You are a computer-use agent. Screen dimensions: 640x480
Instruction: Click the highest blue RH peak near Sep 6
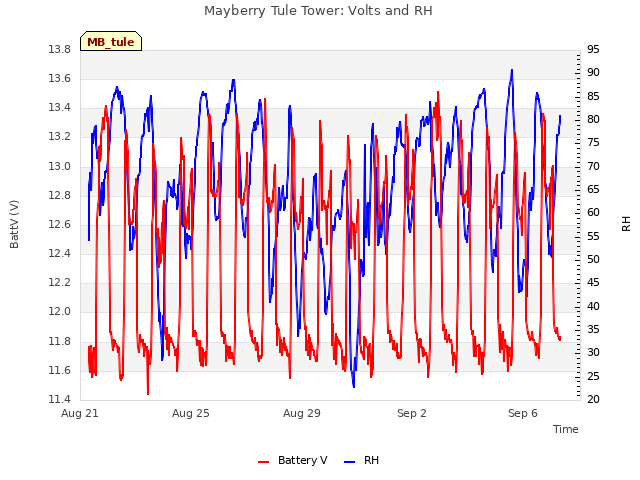click(512, 70)
